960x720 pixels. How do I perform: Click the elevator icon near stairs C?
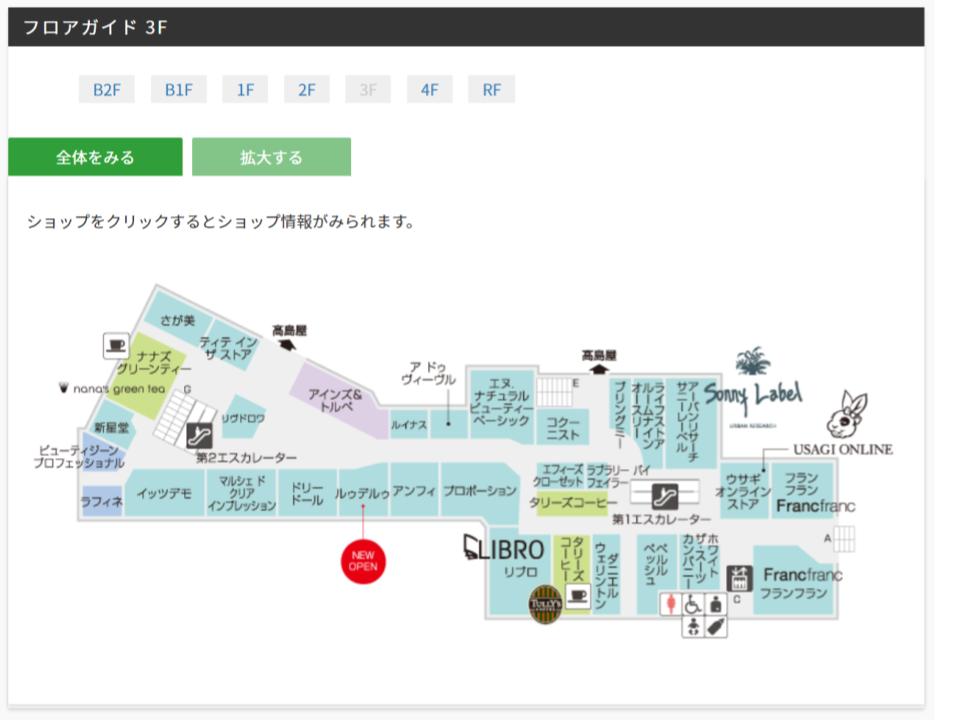click(x=739, y=578)
